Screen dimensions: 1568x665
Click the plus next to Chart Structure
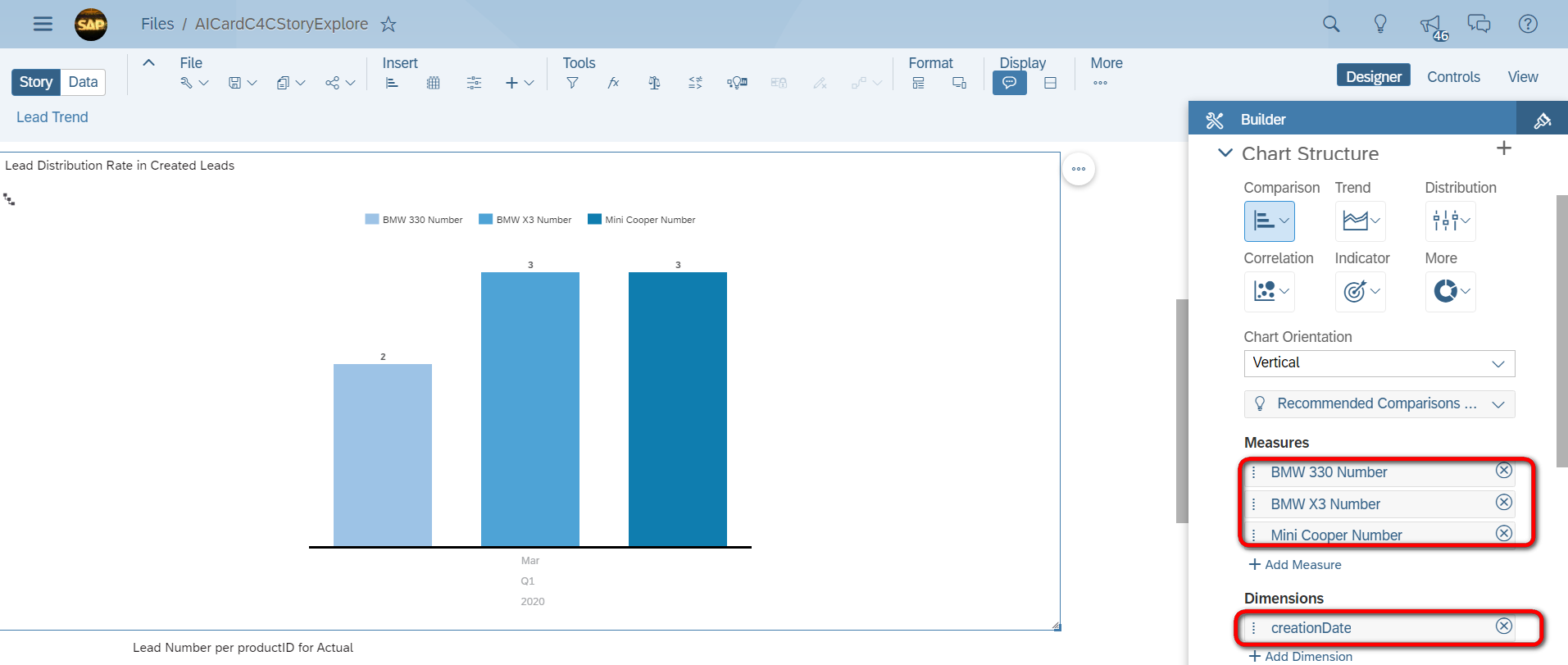point(1503,148)
